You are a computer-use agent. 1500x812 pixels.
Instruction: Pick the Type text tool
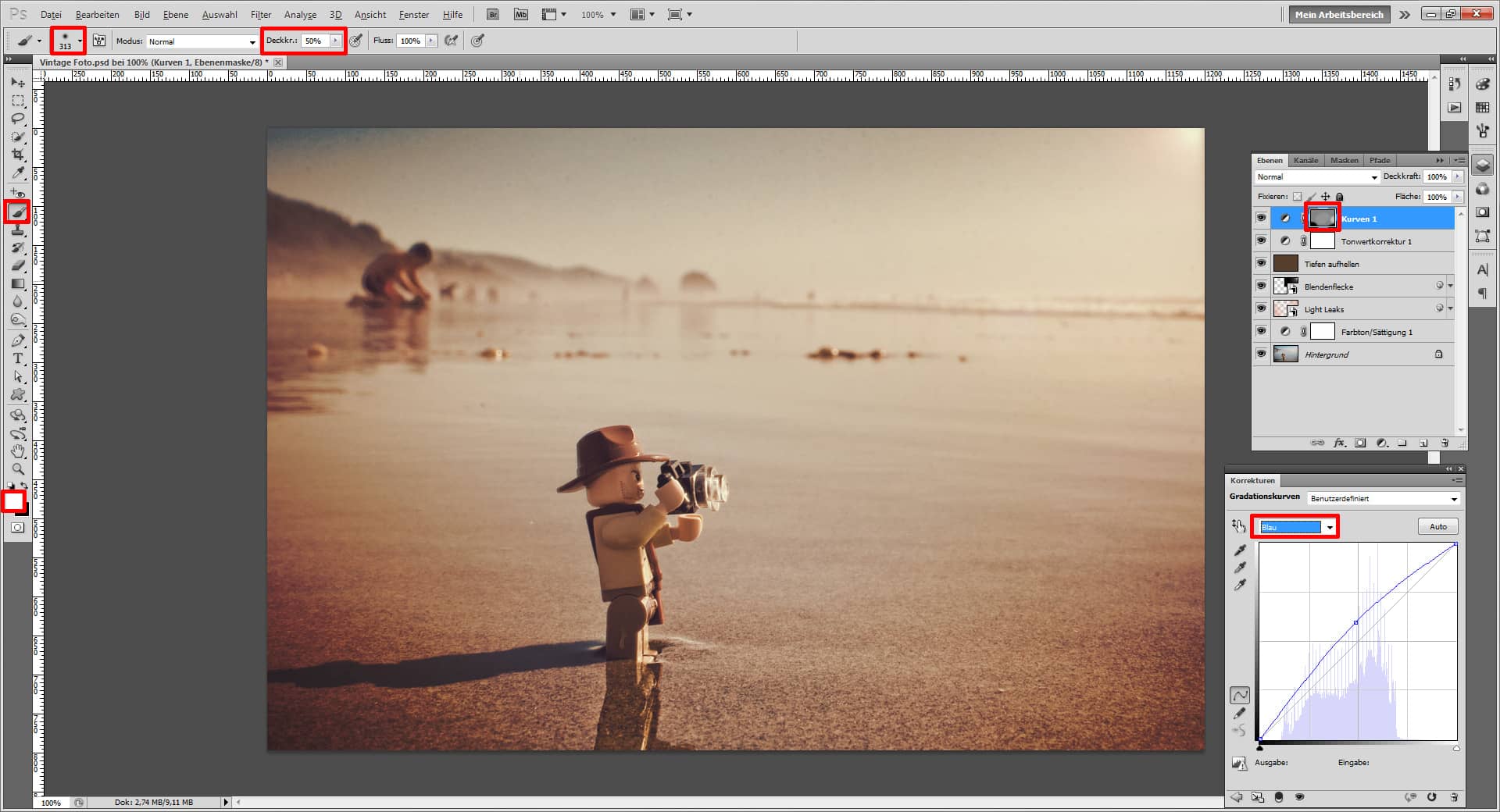pyautogui.click(x=18, y=358)
